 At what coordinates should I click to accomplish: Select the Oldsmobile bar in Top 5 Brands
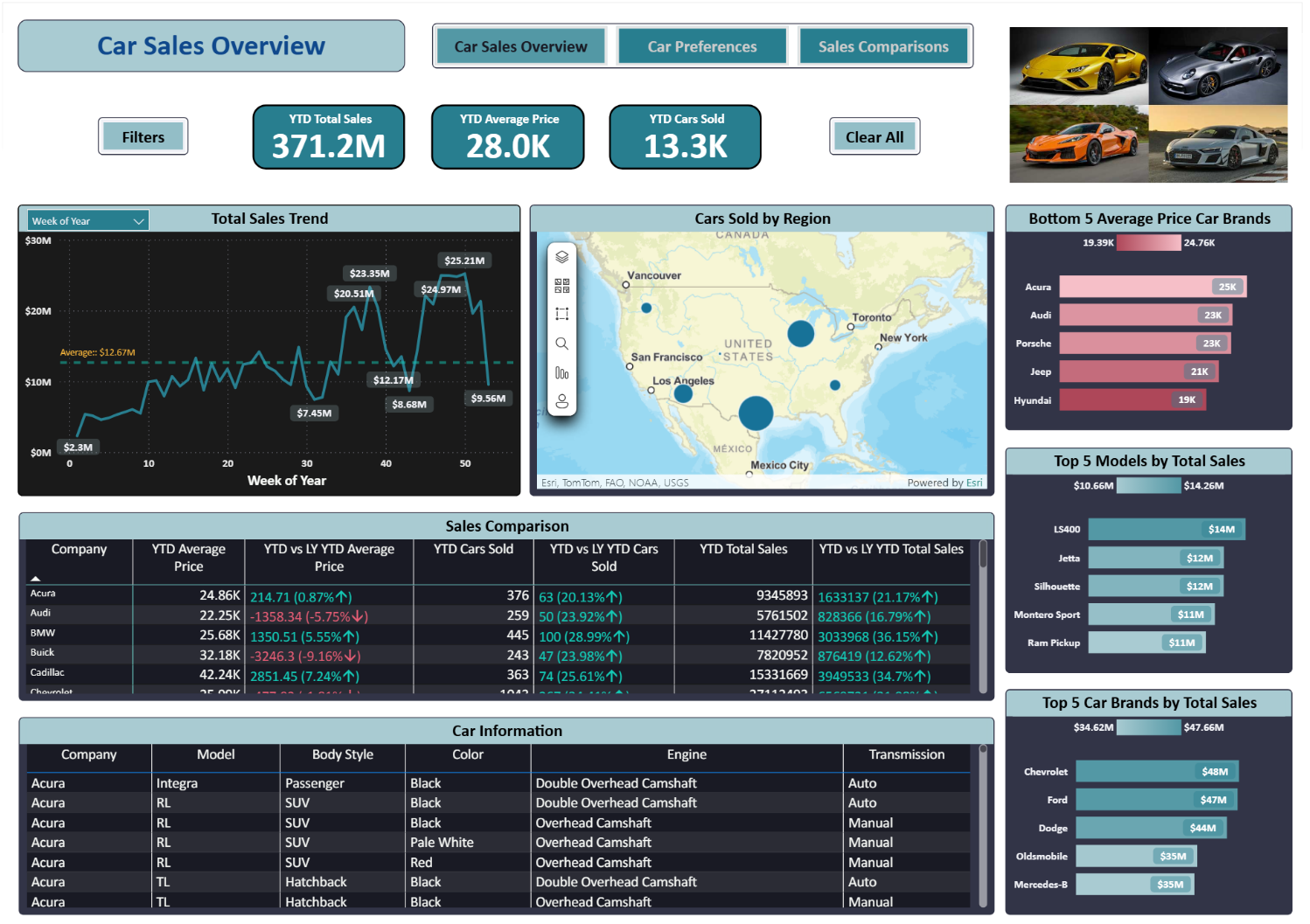(1136, 856)
